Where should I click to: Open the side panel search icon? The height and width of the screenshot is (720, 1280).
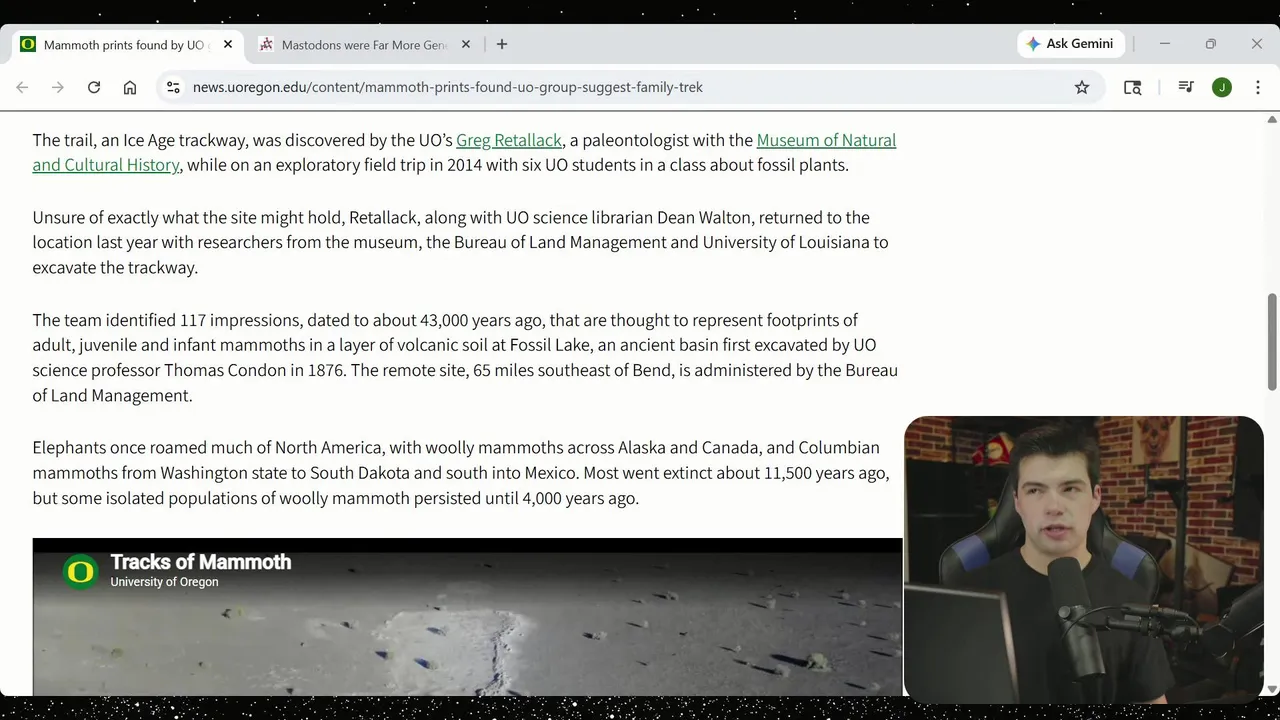[x=1132, y=87]
